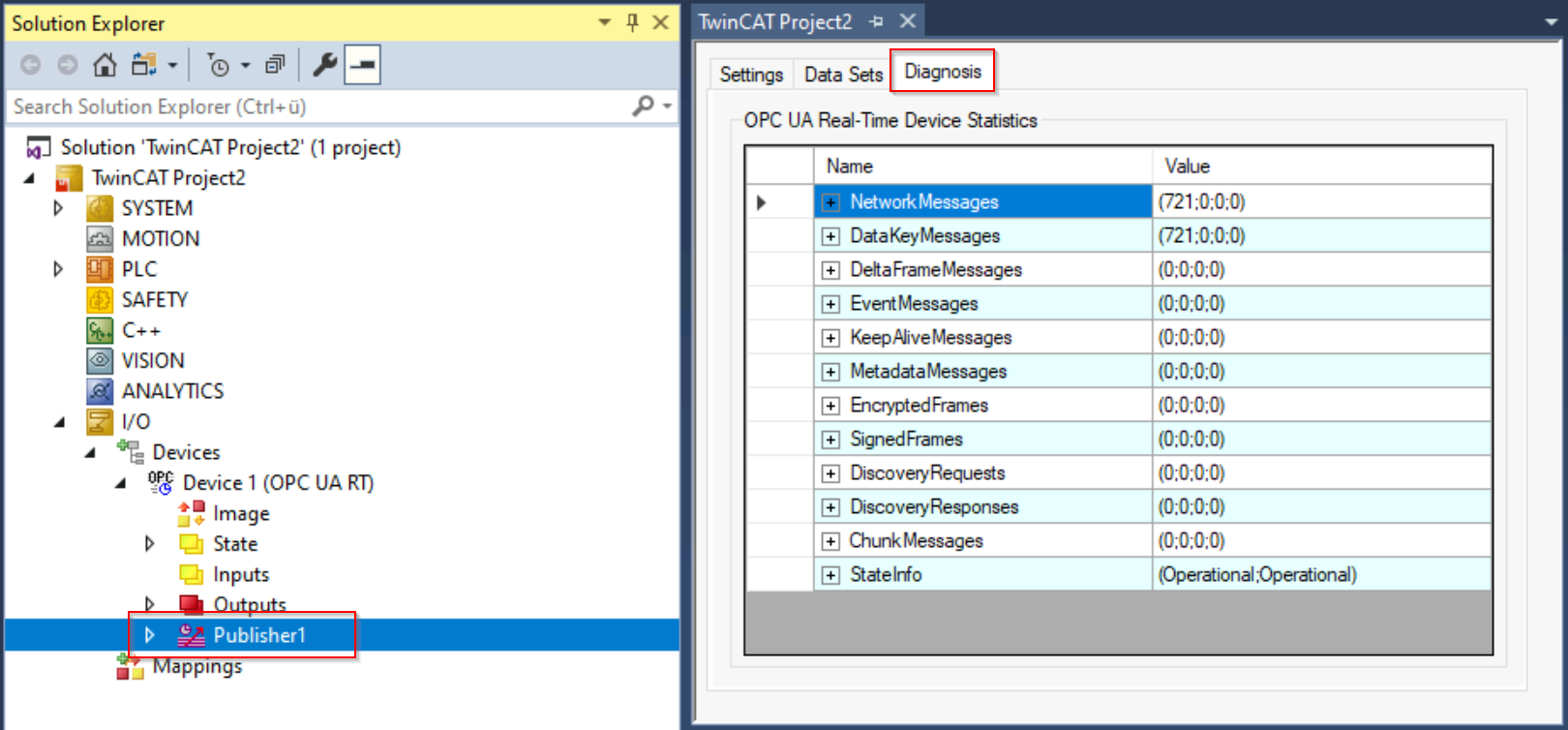This screenshot has width=1568, height=730.
Task: Select the ANALYTICS node icon
Action: click(100, 391)
